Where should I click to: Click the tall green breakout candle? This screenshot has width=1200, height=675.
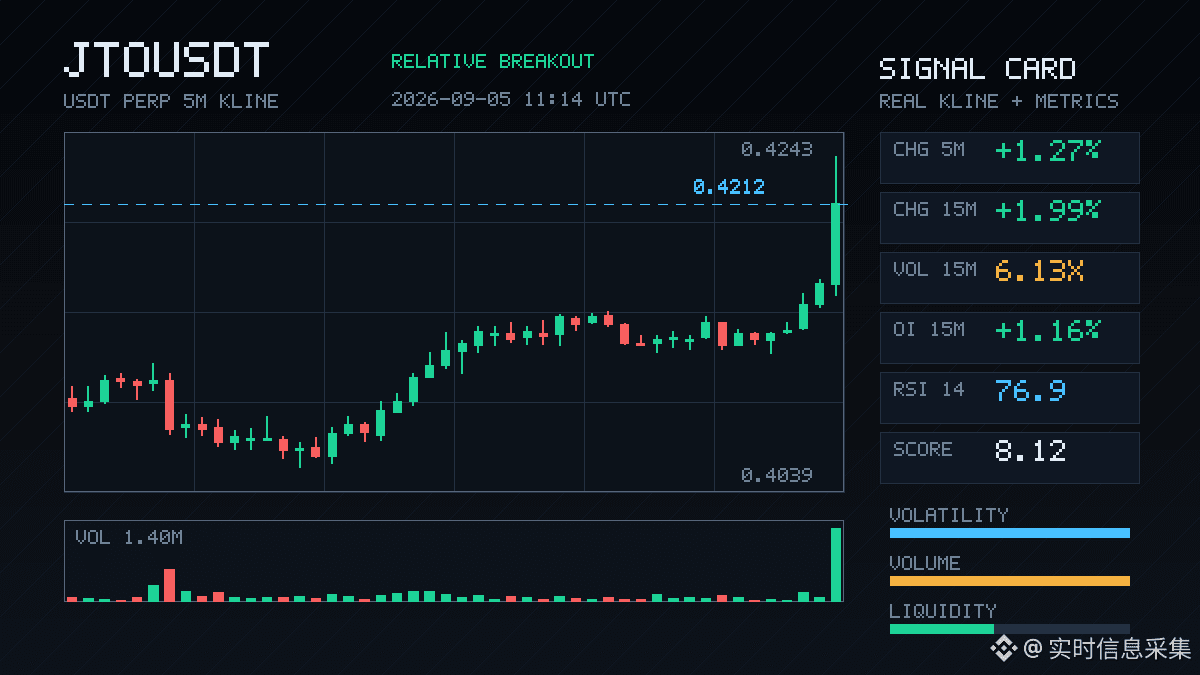(x=835, y=243)
